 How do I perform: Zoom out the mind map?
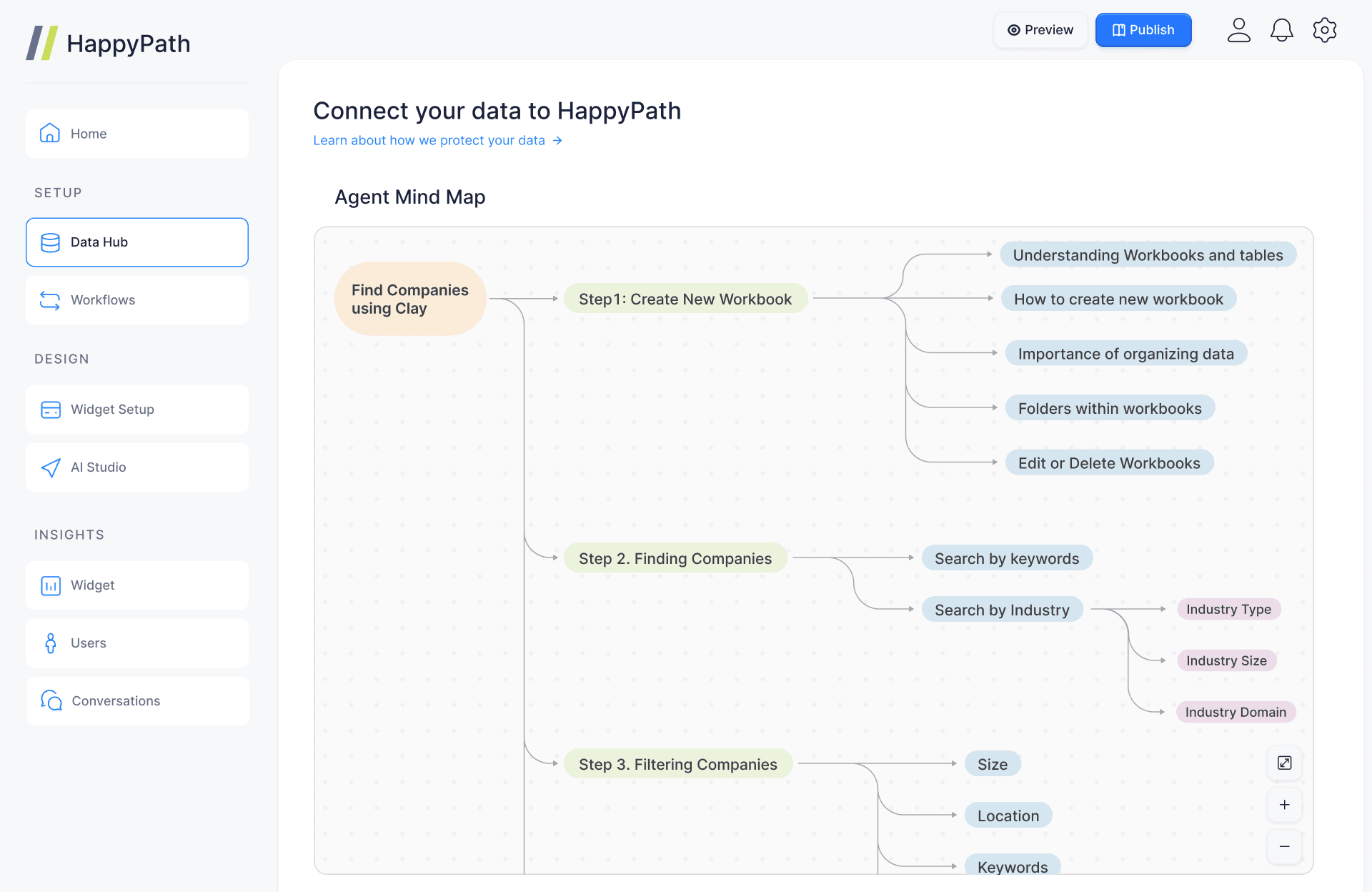point(1284,846)
